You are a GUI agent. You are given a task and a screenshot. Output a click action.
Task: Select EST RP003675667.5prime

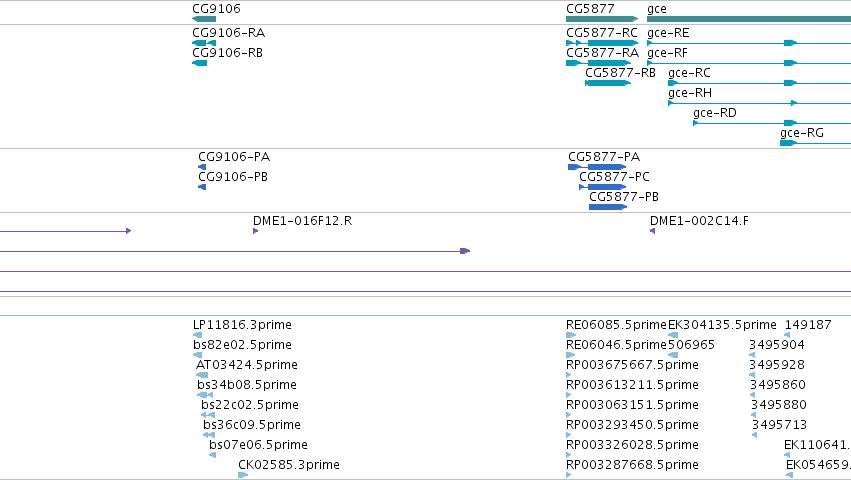[x=632, y=365]
